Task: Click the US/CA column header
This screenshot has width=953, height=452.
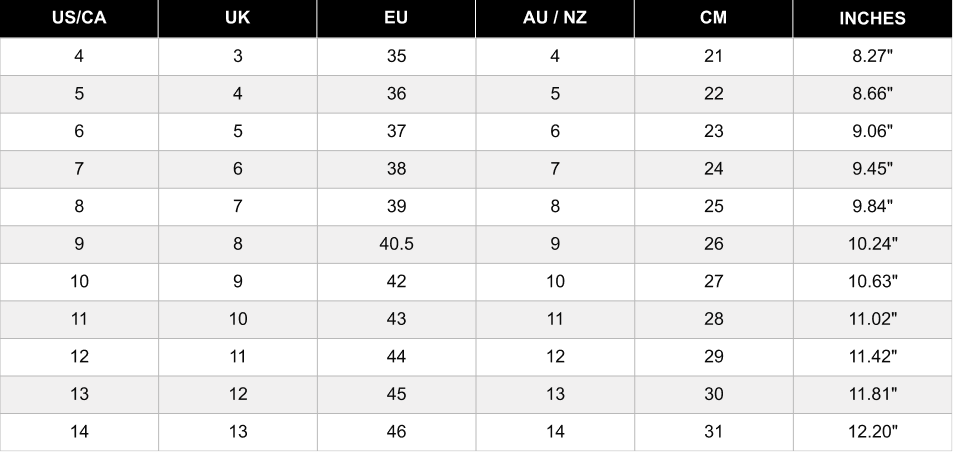Action: pyautogui.click(x=79, y=18)
